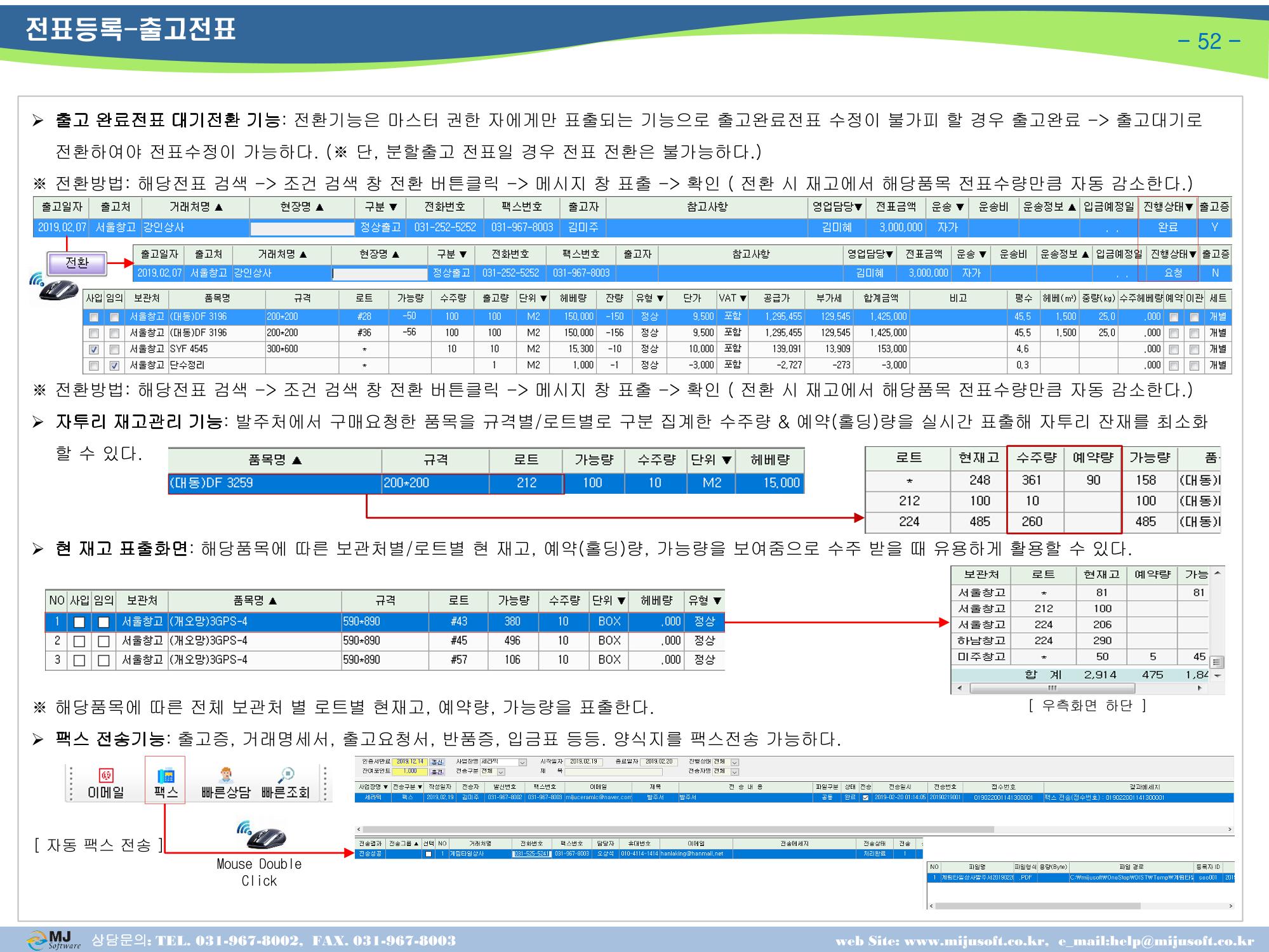1269x952 pixels.
Task: Select the (대동)DF 3259 item row
Action: [486, 483]
